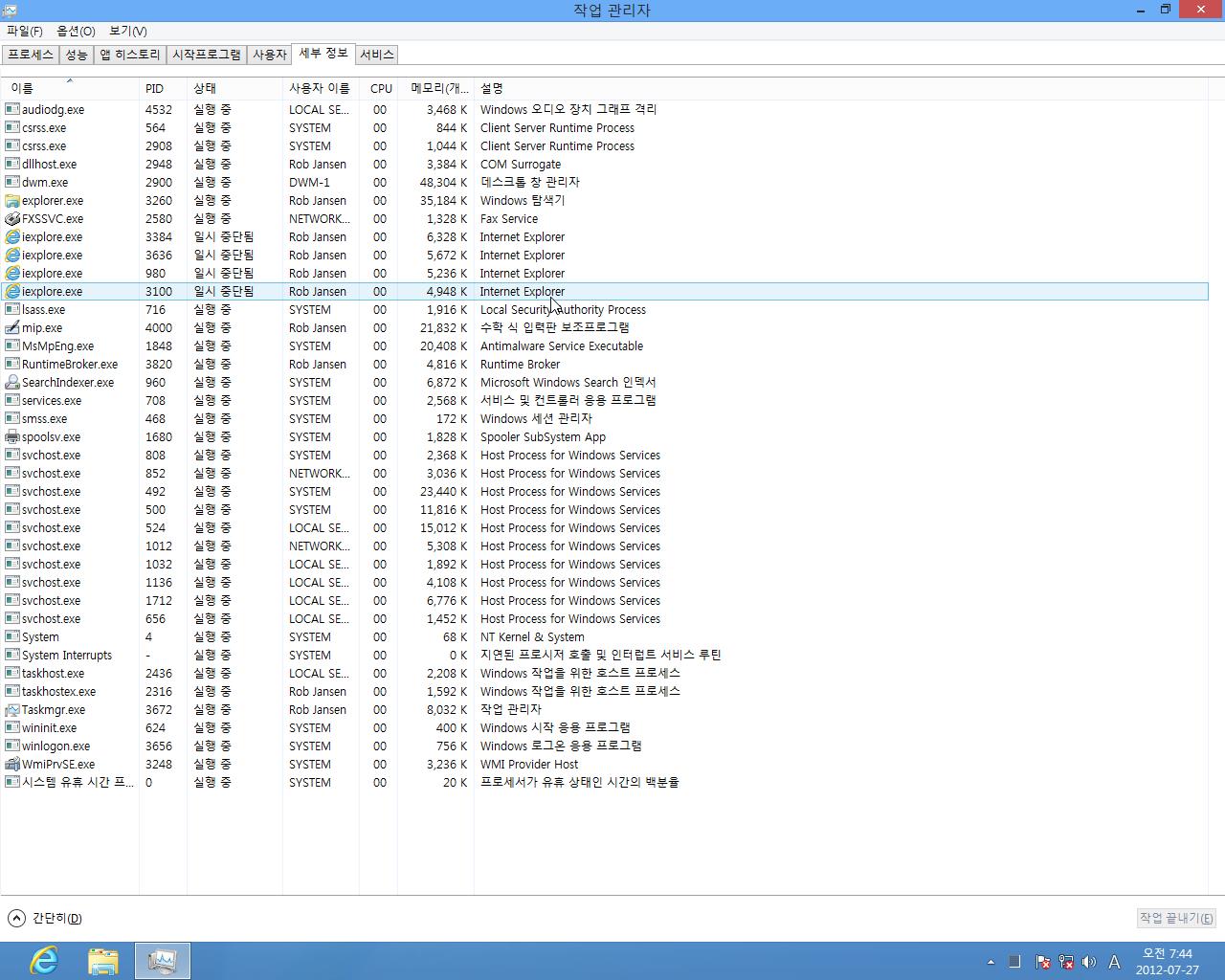This screenshot has width=1225, height=980.
Task: Click the iexplore.exe icon with PID 980
Action: [x=12, y=273]
